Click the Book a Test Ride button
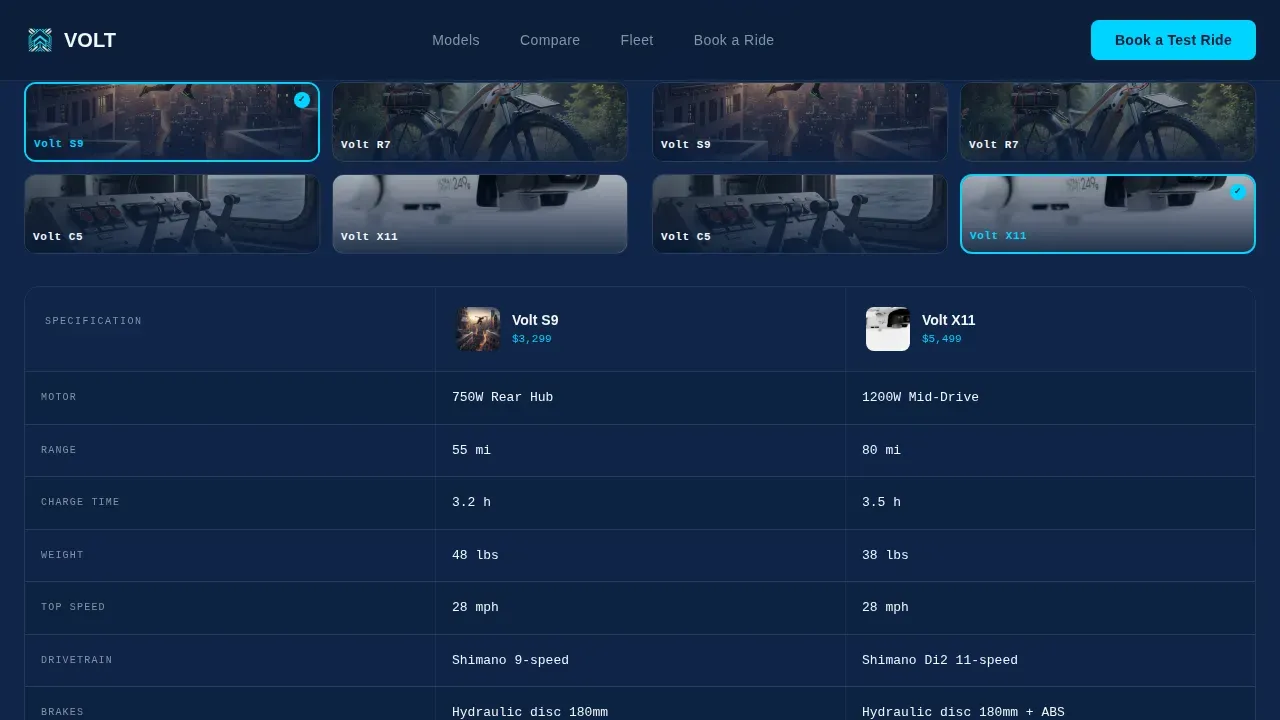Screen dimensions: 1280x720 click(x=1173, y=40)
